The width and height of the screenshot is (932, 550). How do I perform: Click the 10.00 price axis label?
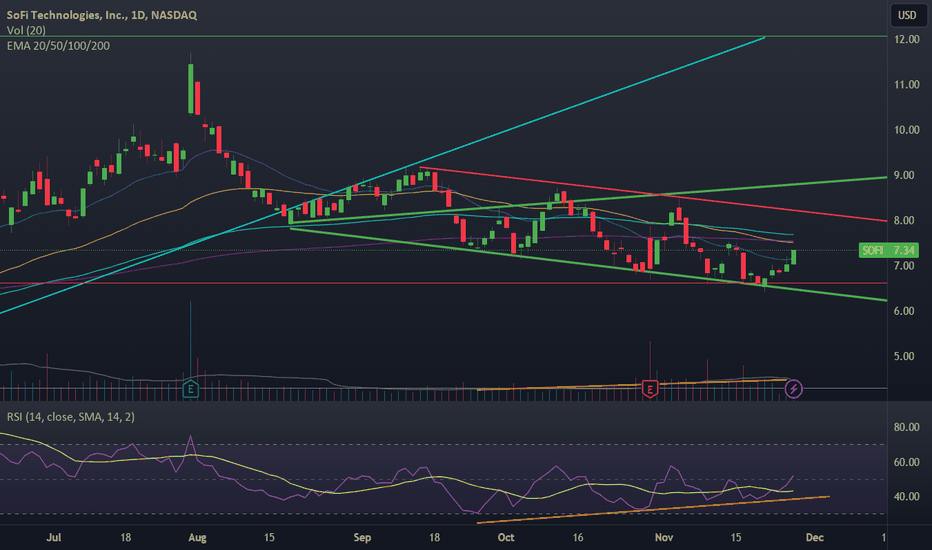906,130
